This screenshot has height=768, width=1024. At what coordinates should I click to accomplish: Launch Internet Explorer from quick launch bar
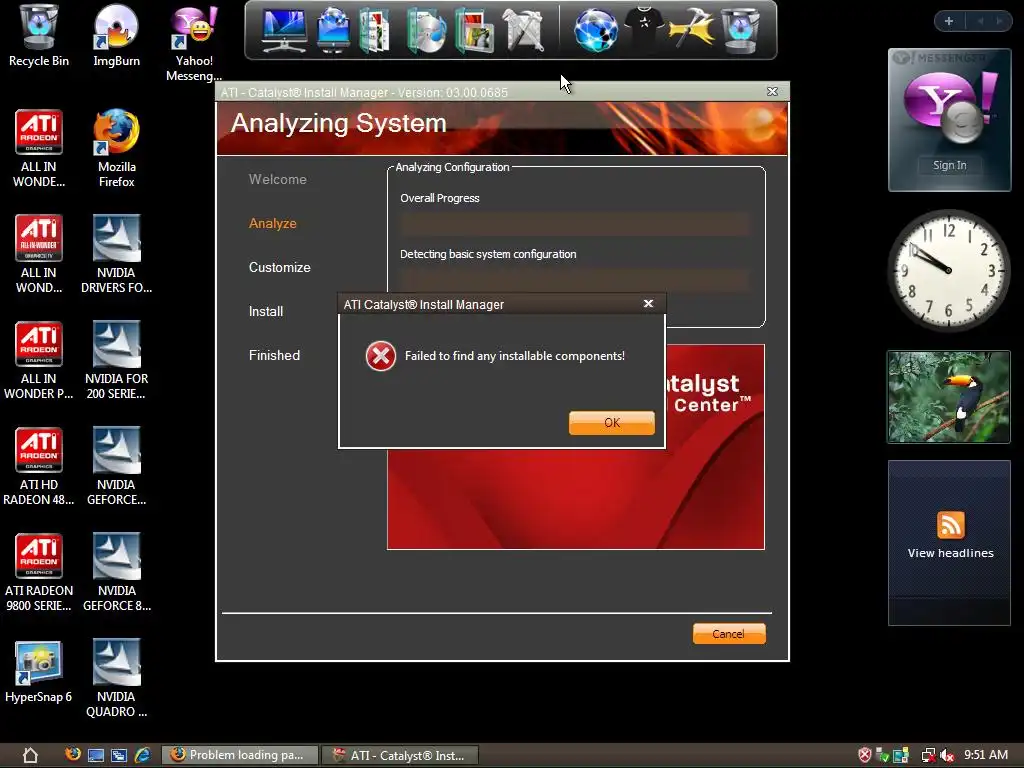pos(142,756)
